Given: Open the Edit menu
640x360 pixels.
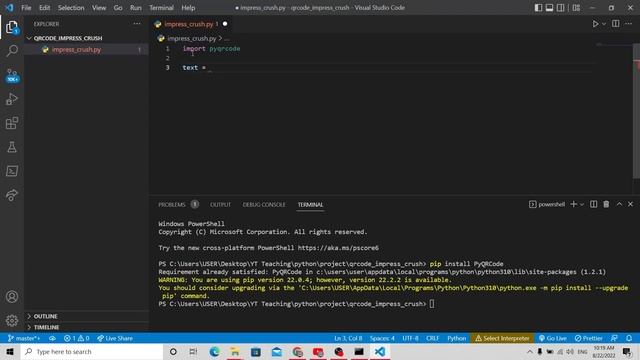Looking at the screenshot, I should [x=44, y=8].
